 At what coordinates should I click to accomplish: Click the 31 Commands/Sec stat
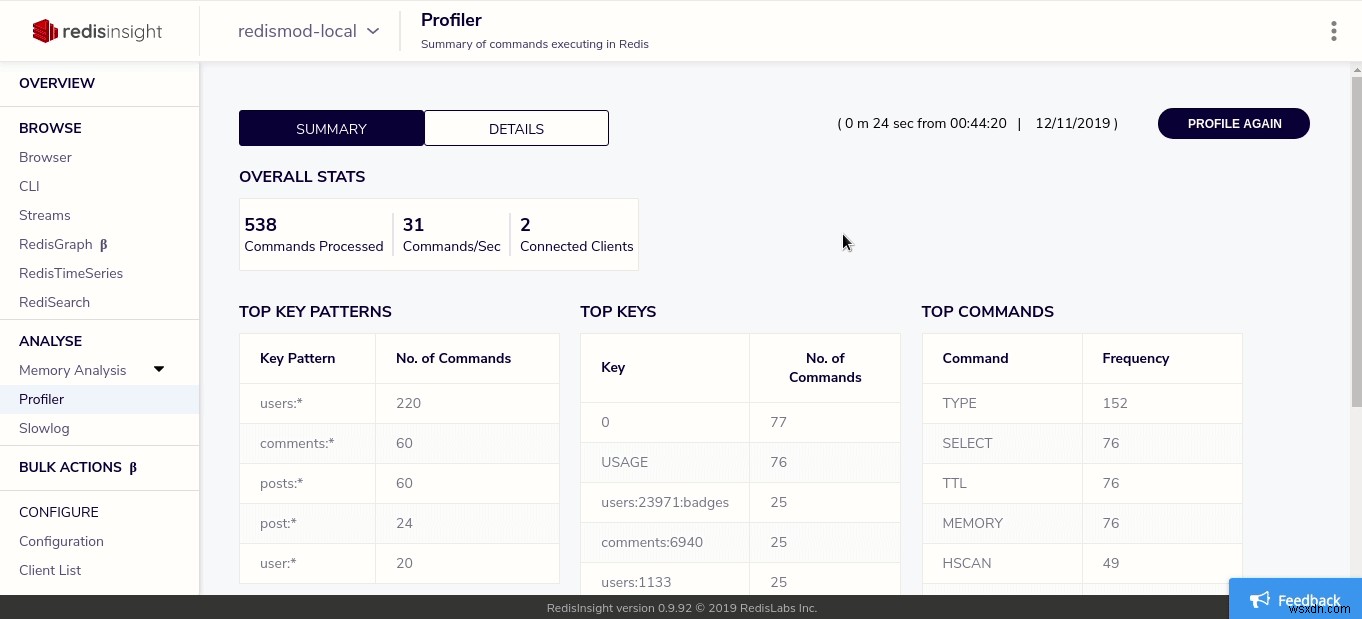click(451, 235)
